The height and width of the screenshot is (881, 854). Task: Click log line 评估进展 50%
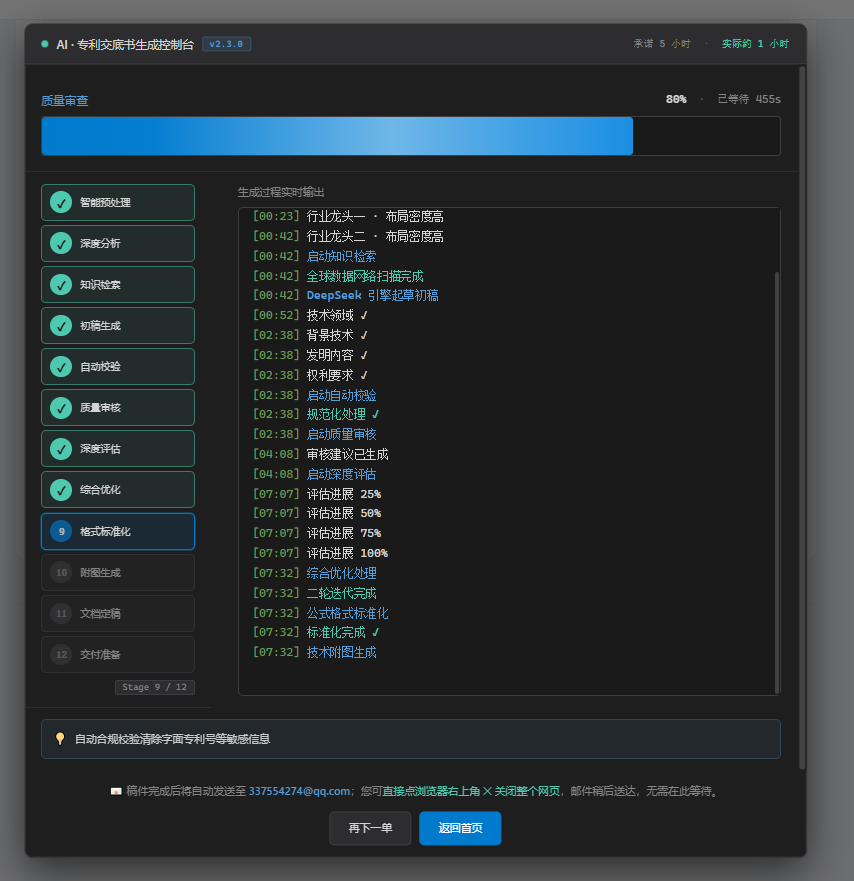tap(343, 513)
